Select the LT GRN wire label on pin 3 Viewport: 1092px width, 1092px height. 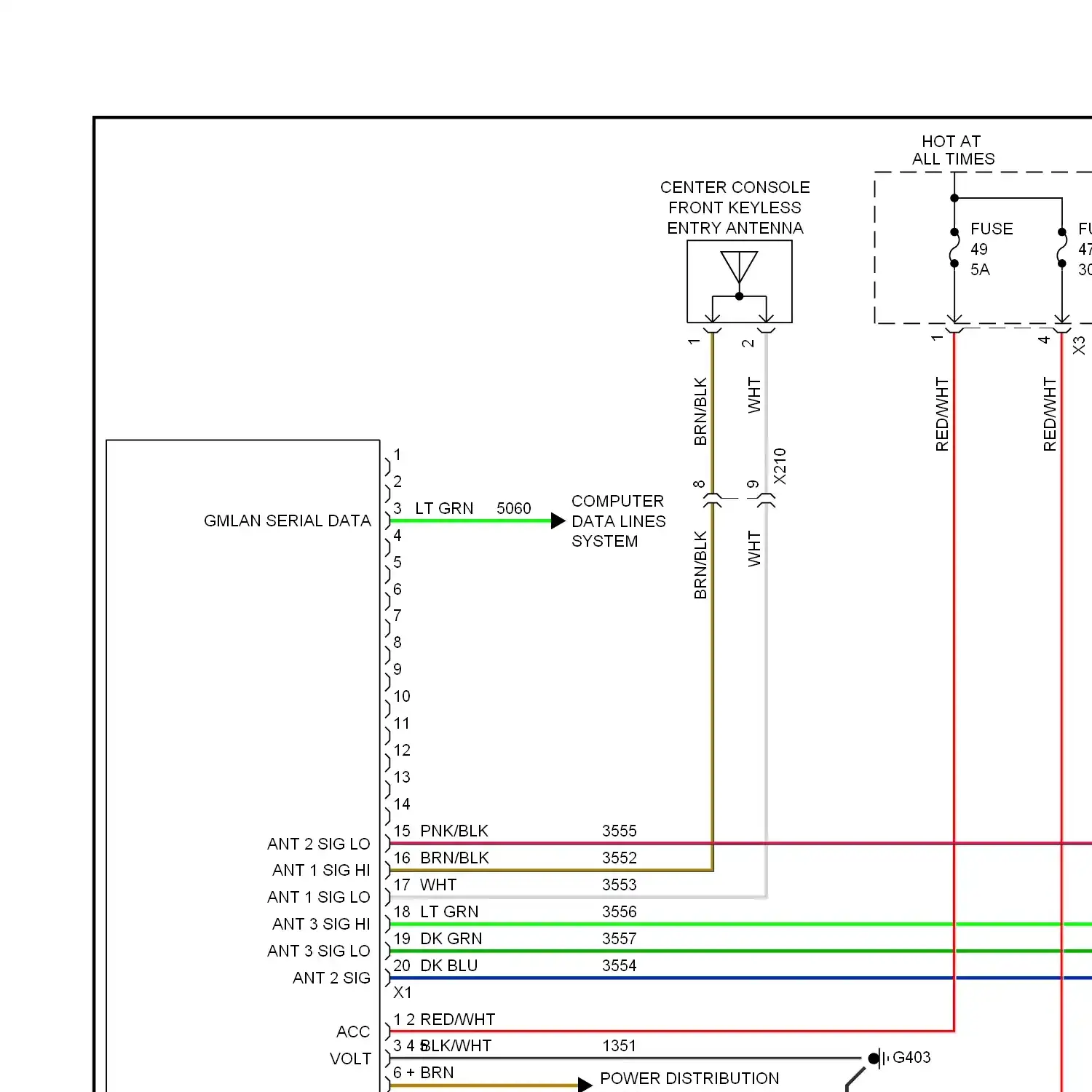(x=444, y=508)
